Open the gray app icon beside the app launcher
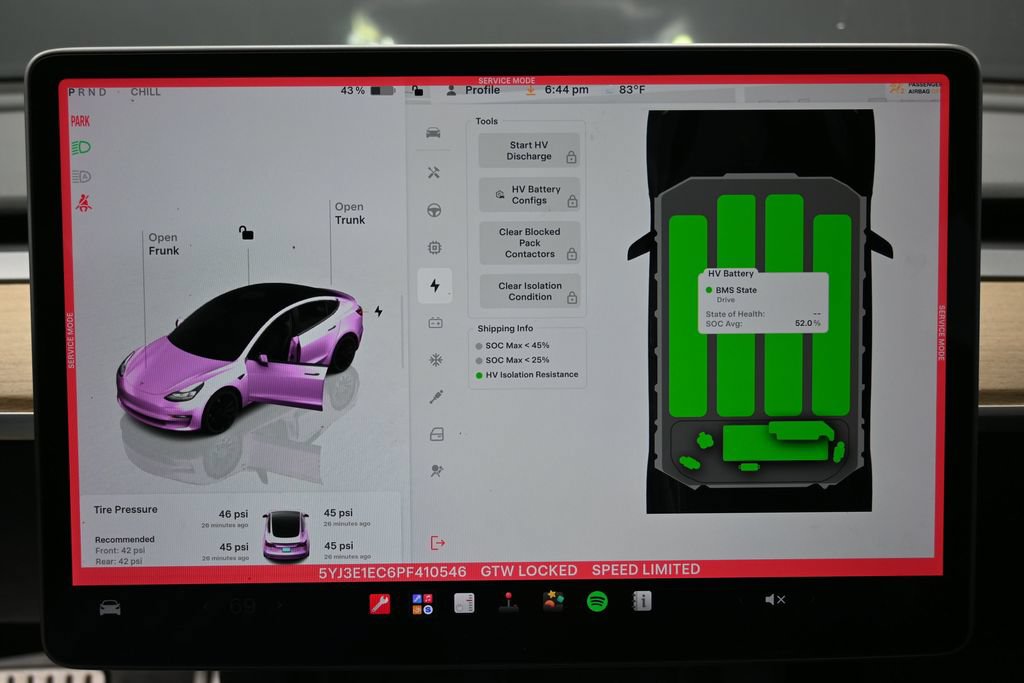Viewport: 1024px width, 683px height. coord(464,603)
